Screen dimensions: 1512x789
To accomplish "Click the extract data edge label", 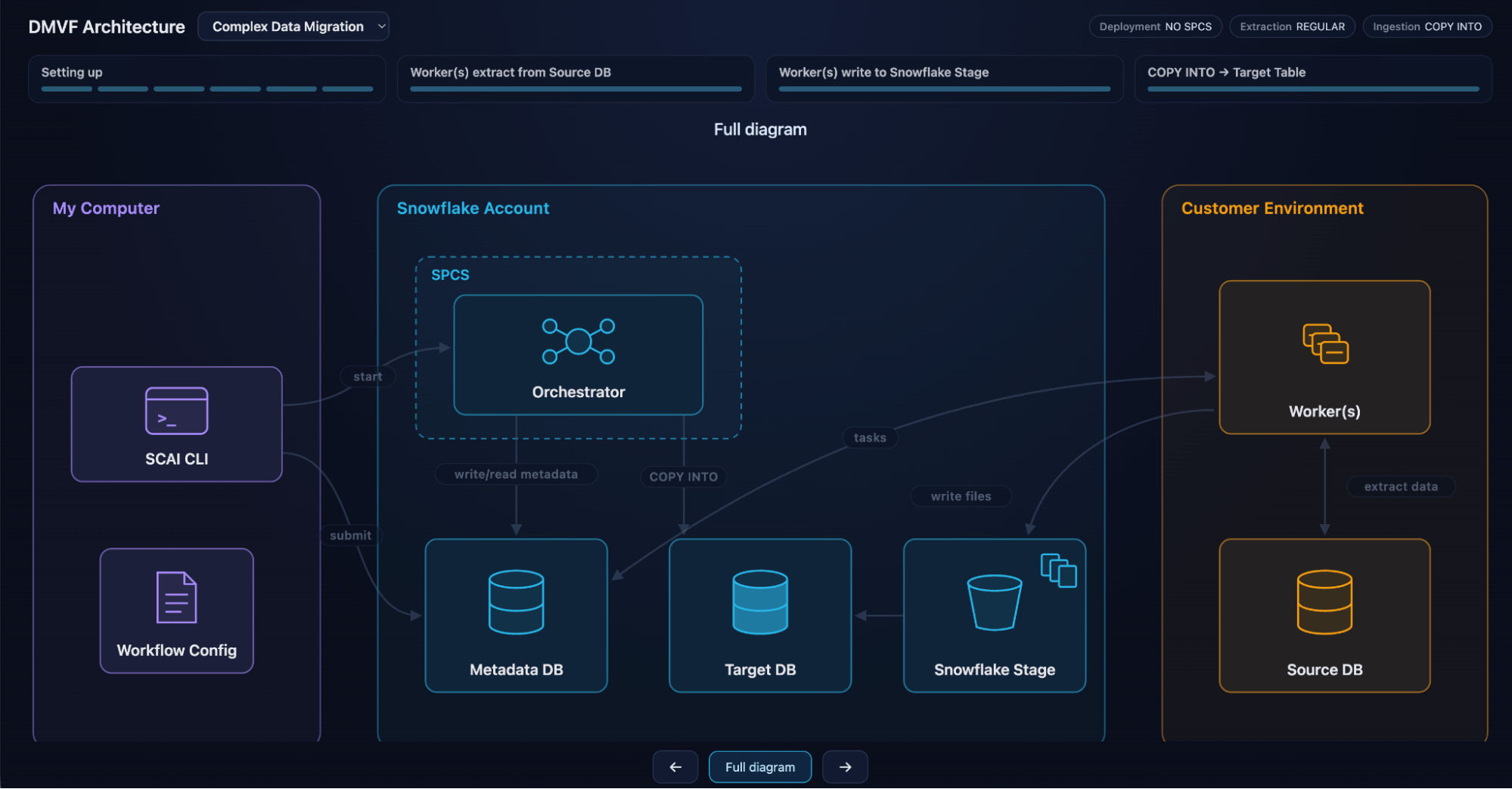I will click(1401, 487).
